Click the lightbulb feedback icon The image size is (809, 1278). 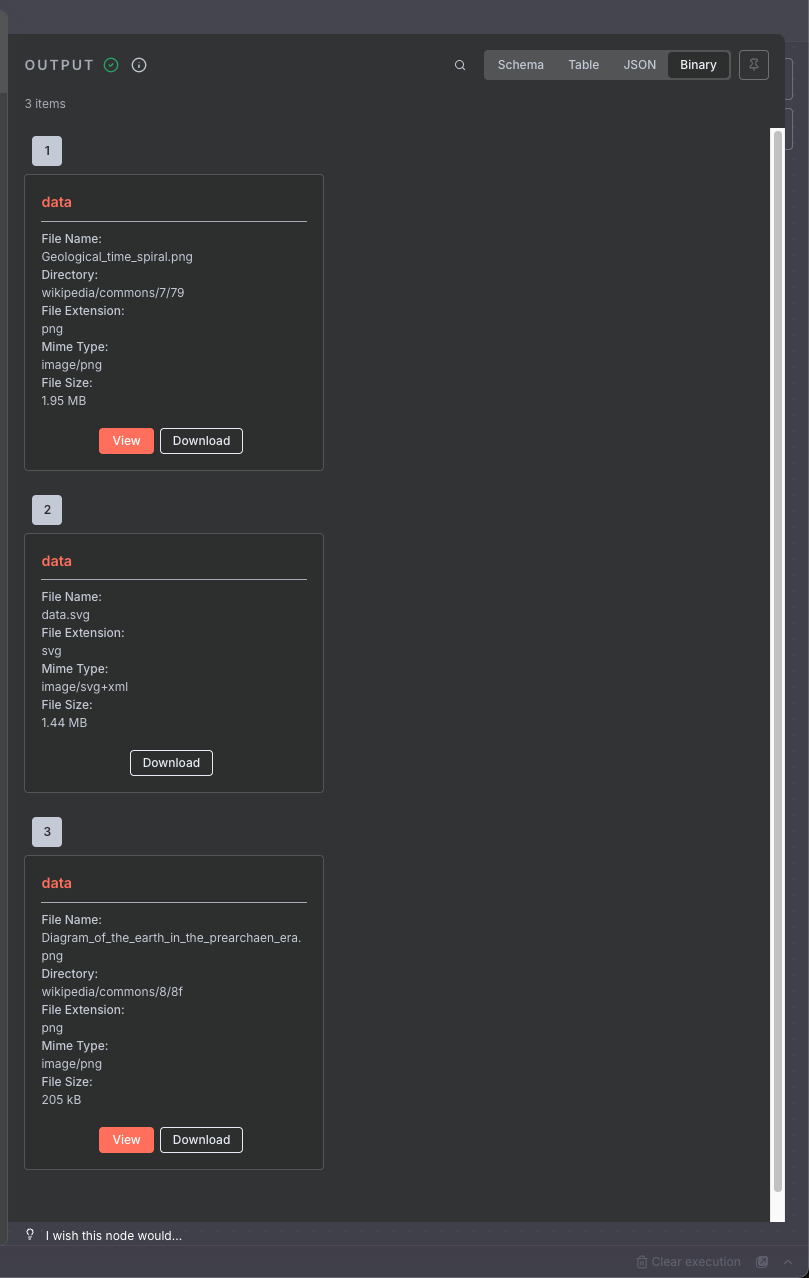tap(29, 1235)
